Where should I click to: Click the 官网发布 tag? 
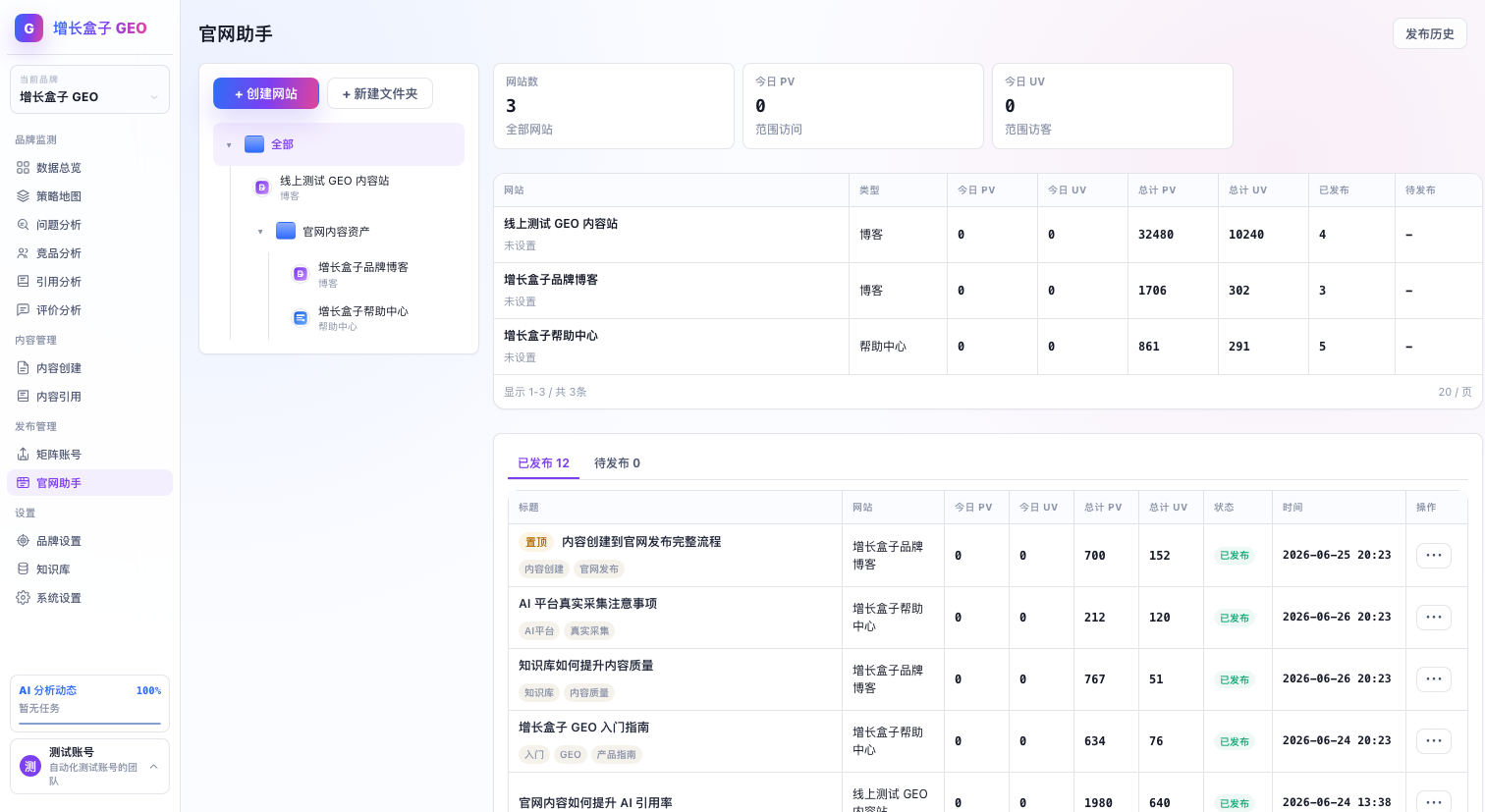coord(599,569)
